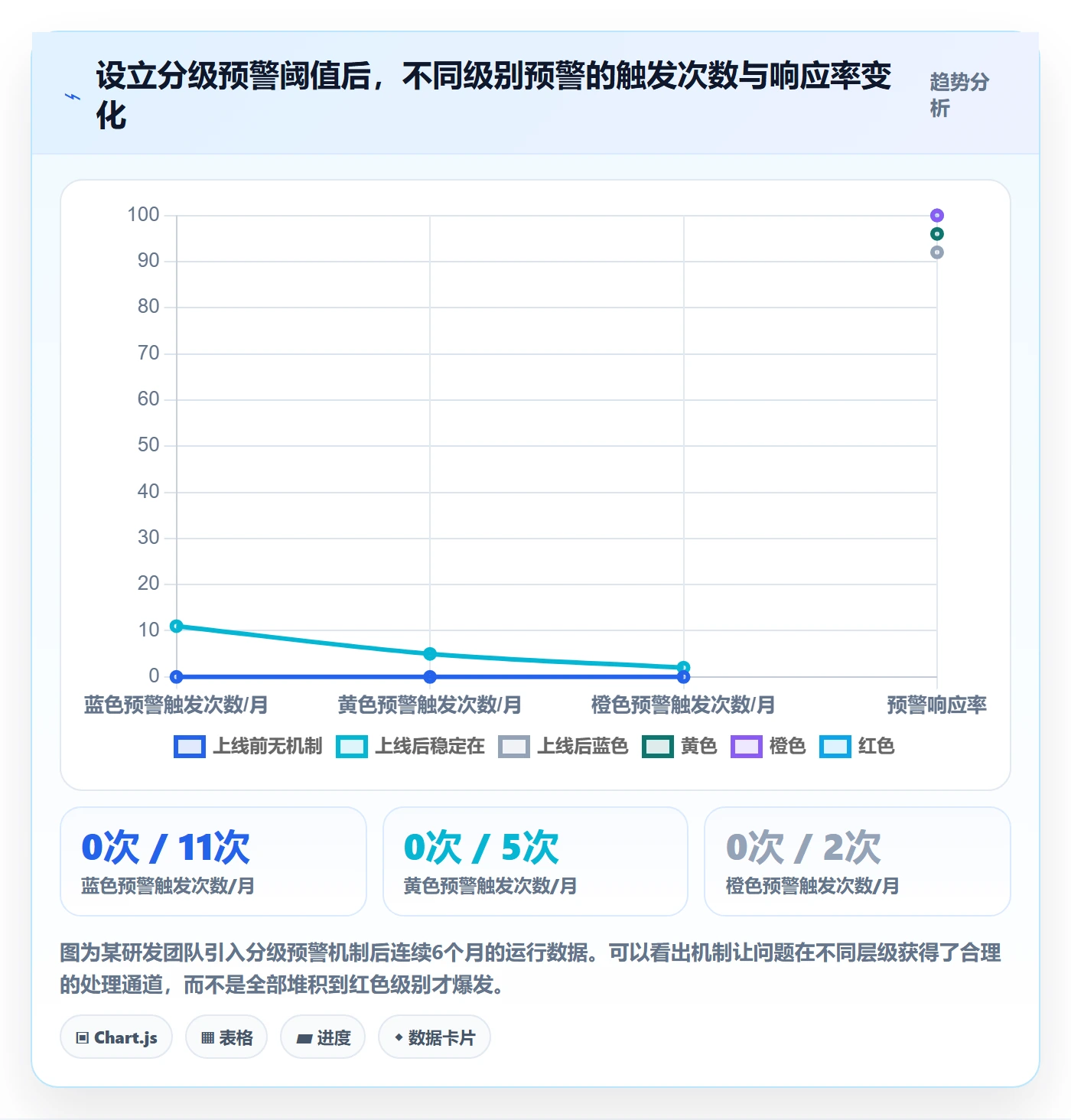Open the 0次 / 2次 data card
The height and width of the screenshot is (1120, 1071).
pyautogui.click(x=858, y=861)
